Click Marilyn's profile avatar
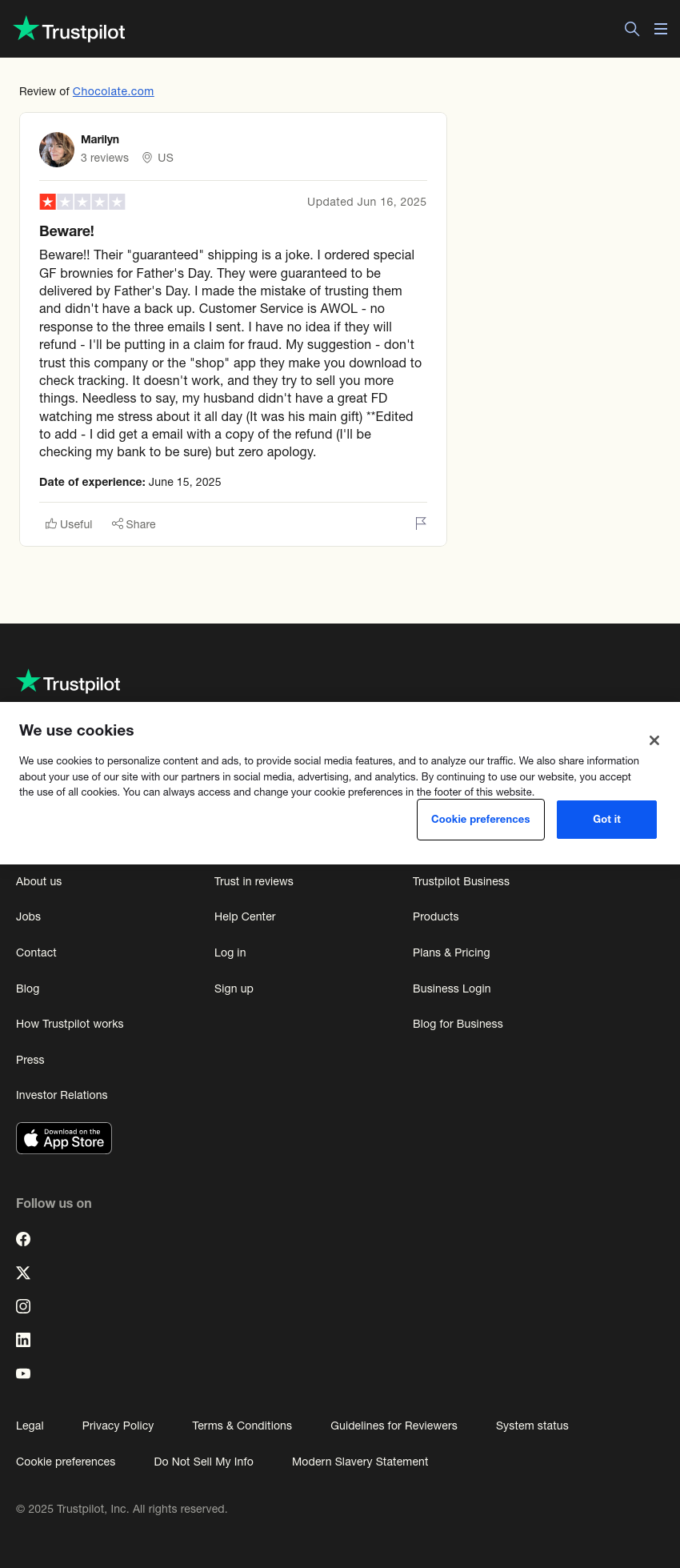680x1568 pixels. (x=57, y=150)
